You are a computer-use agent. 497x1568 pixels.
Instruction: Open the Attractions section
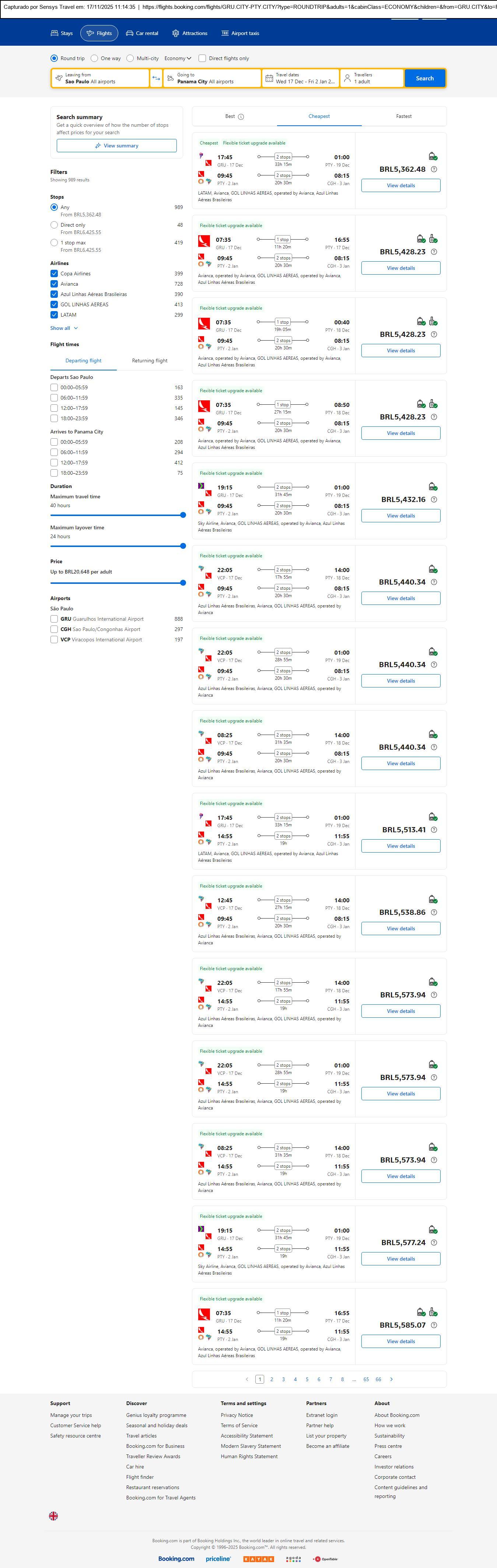(190, 34)
